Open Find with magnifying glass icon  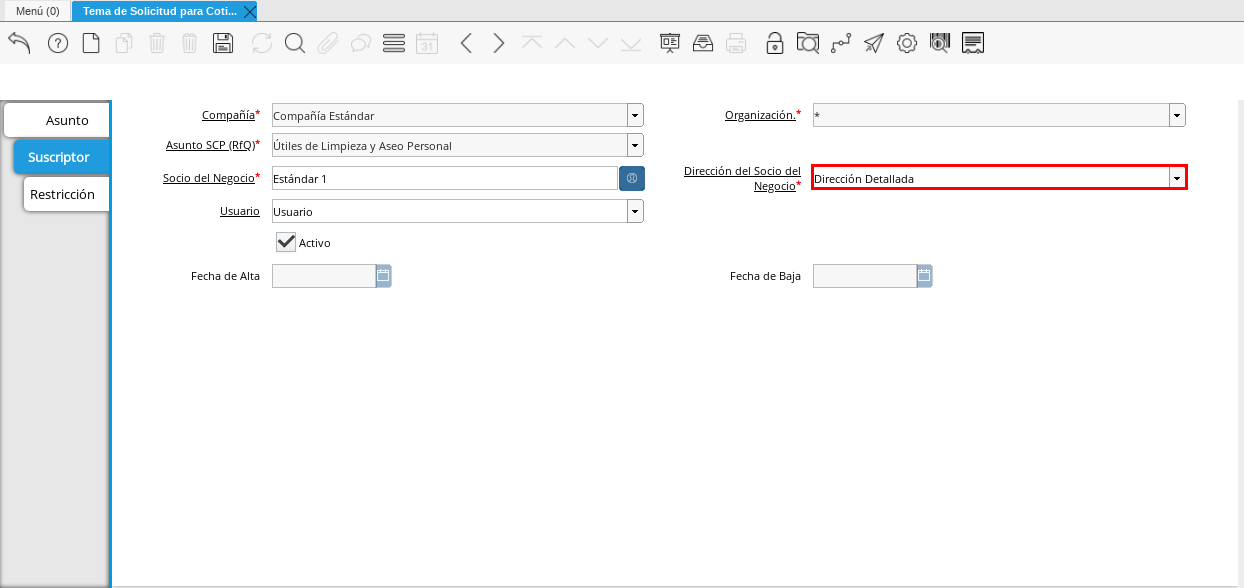coord(295,43)
